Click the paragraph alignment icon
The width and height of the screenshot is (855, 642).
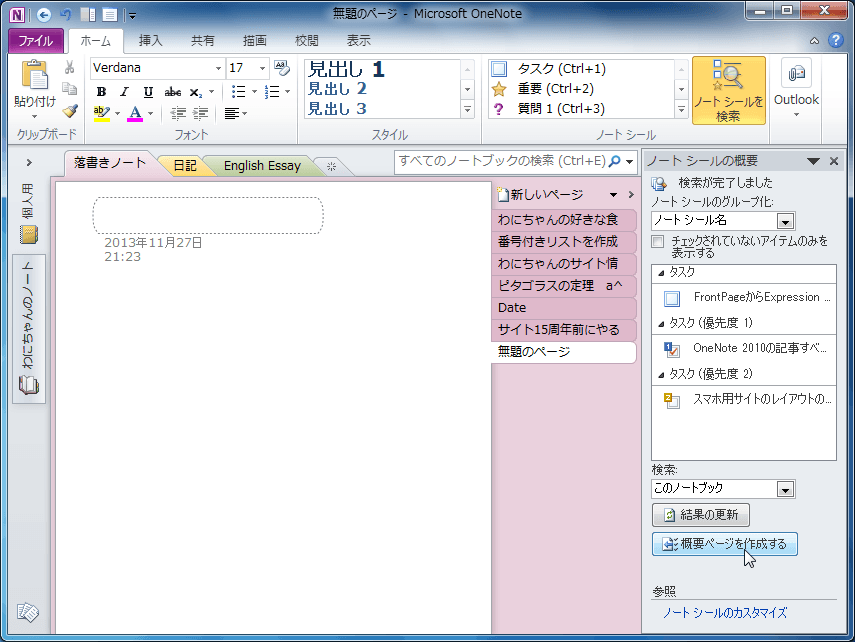pos(232,113)
